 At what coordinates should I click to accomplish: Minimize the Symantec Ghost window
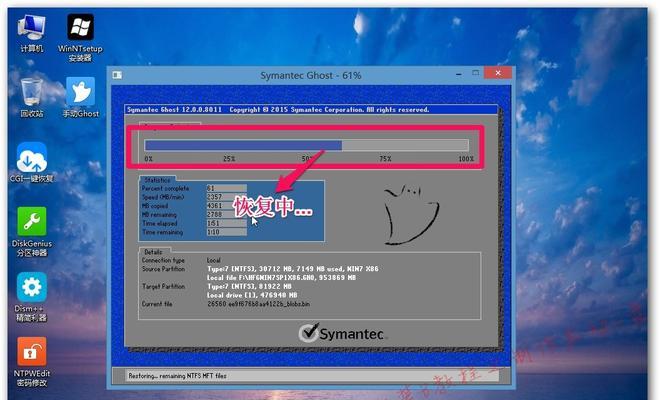[458, 74]
